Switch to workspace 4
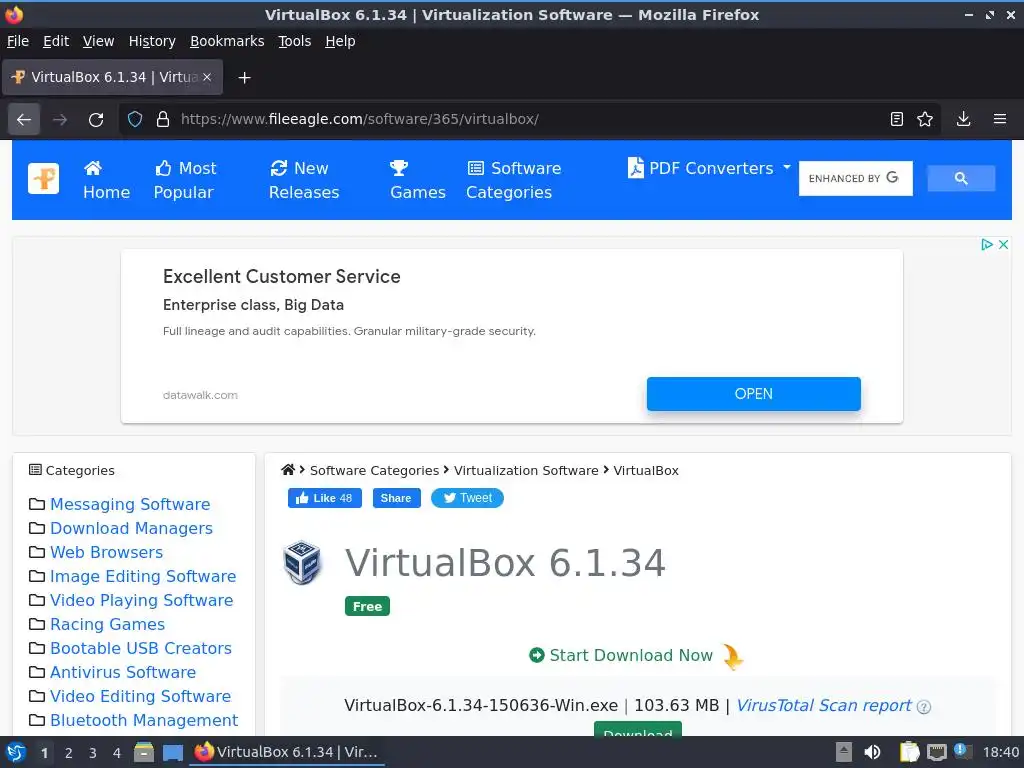Screen dimensions: 1024x768 coord(116,753)
